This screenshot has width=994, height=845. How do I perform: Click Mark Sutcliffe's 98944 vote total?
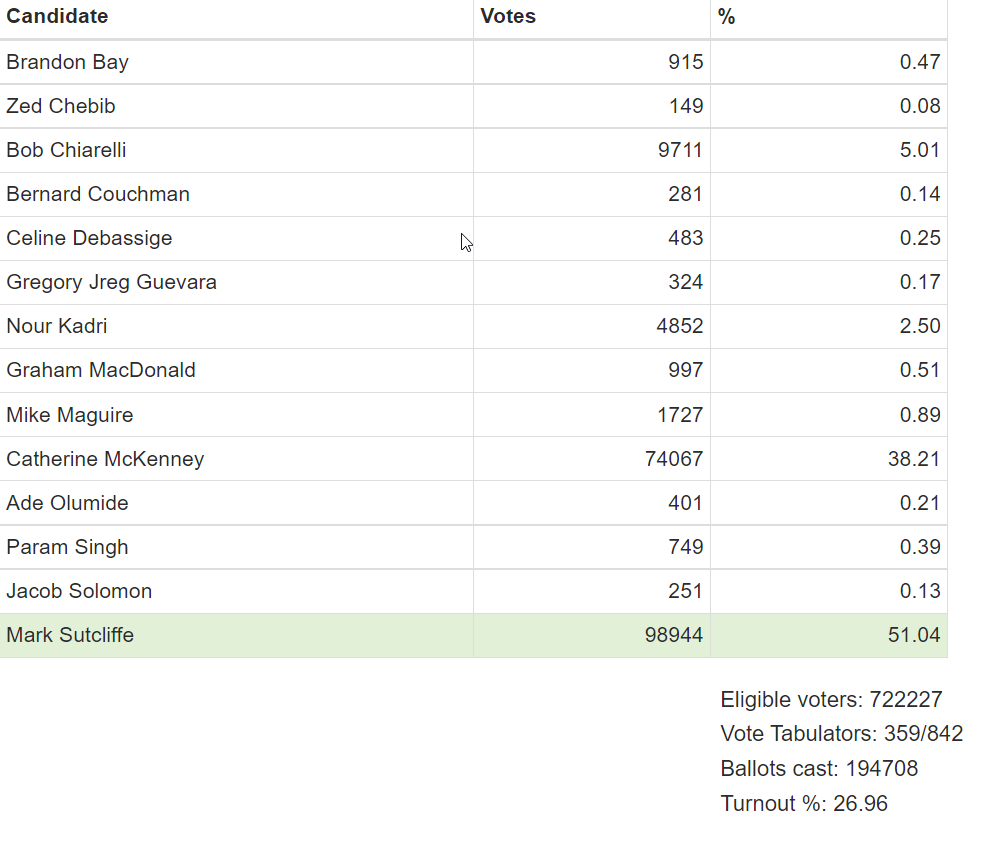(x=674, y=635)
